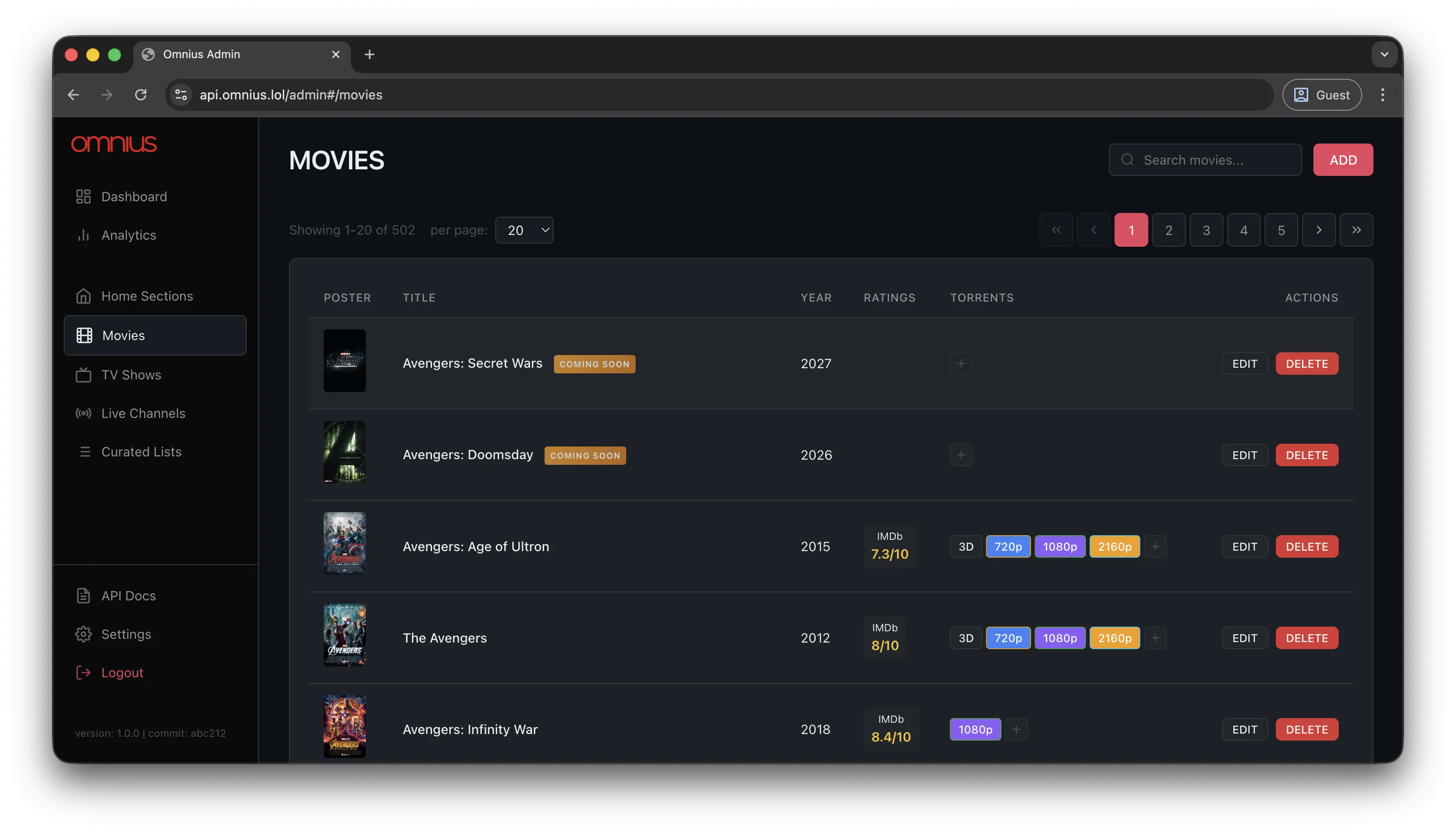This screenshot has width=1456, height=833.
Task: Delete Avengers: Secret Wars
Action: point(1307,363)
